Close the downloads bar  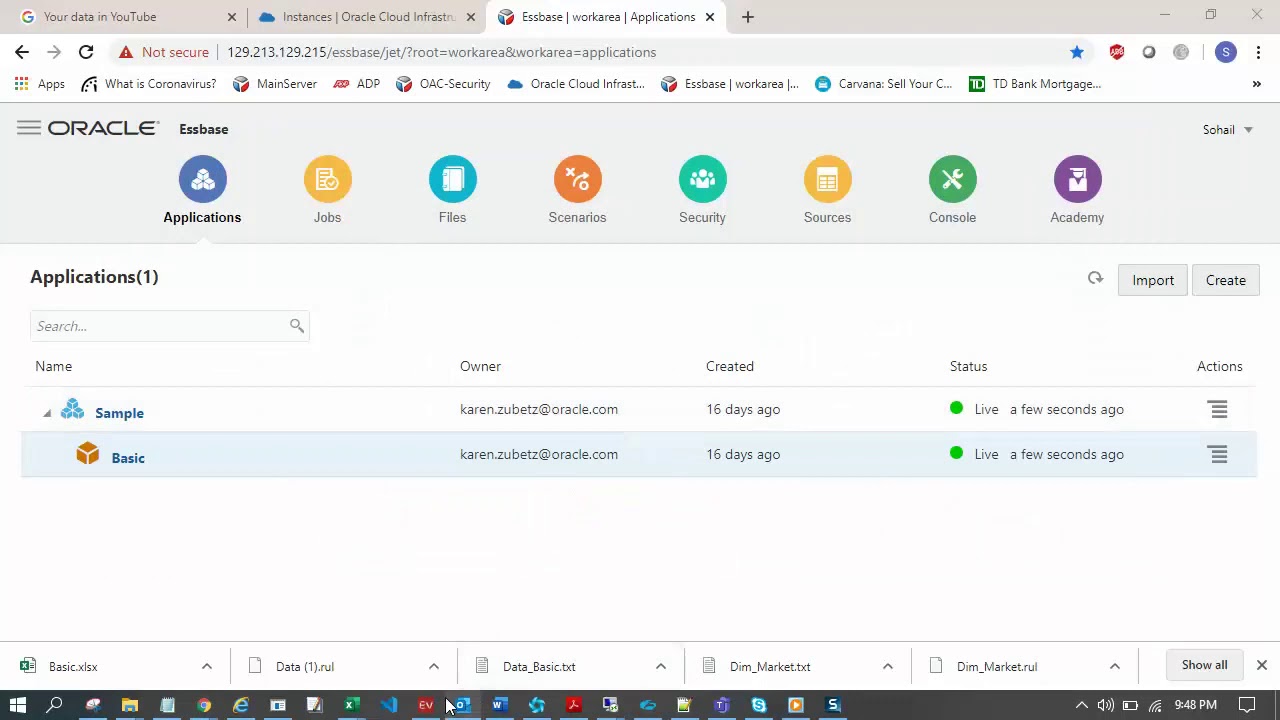1262,665
